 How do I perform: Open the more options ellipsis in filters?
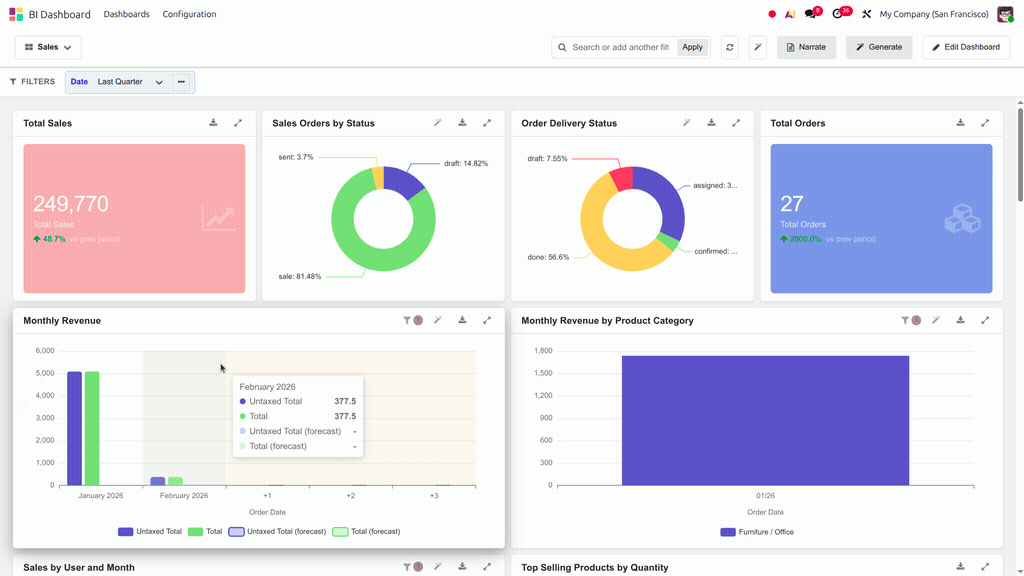(182, 82)
